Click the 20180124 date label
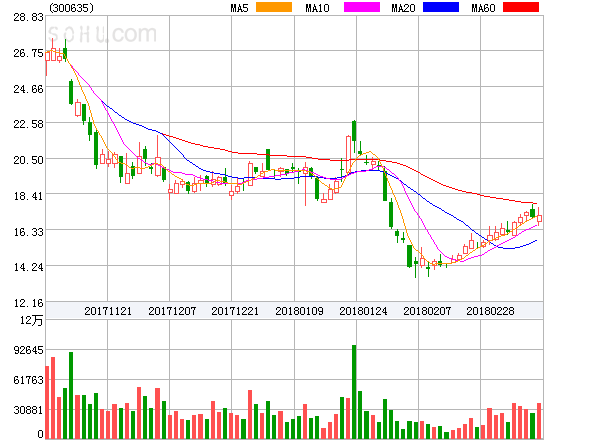This screenshot has width=600, height=440. pyautogui.click(x=363, y=311)
